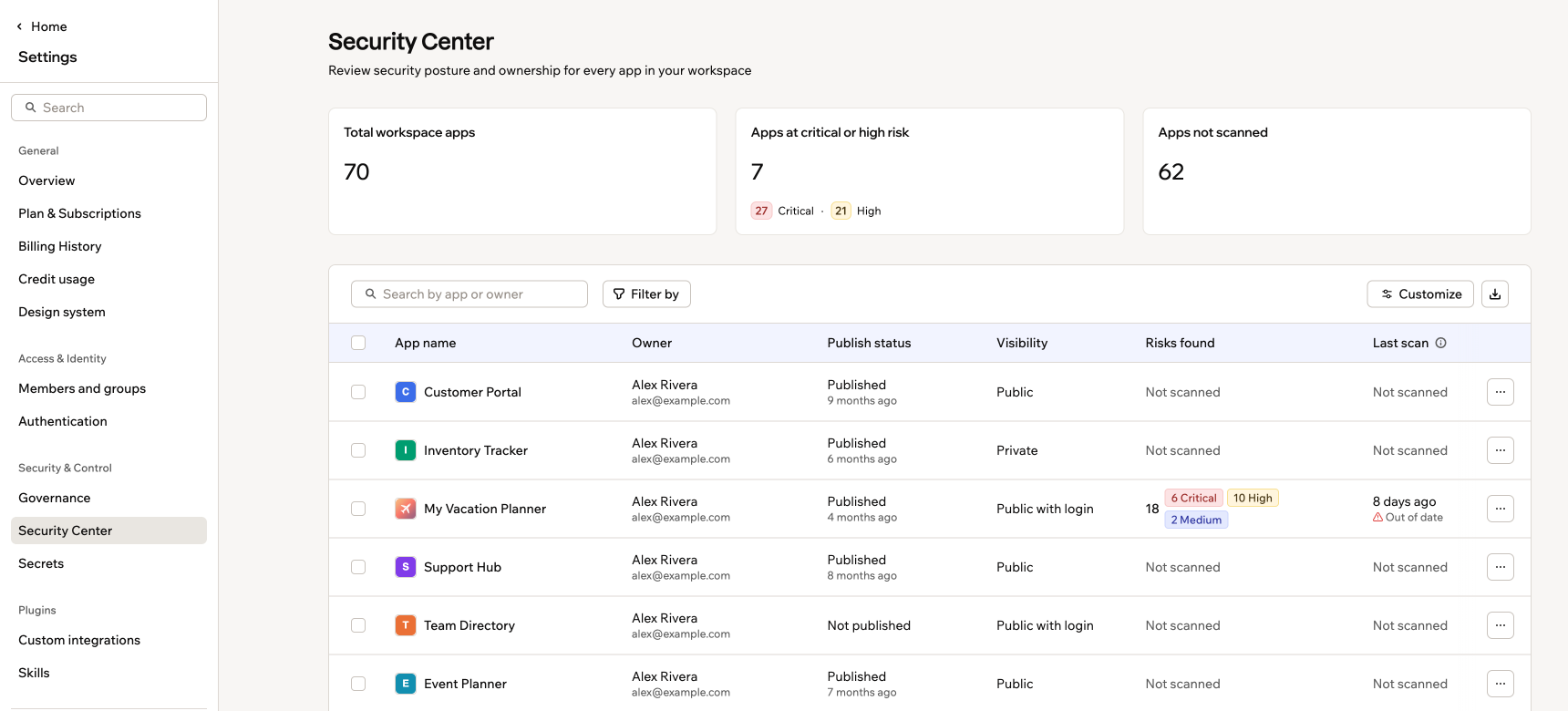The image size is (1568, 711).
Task: Click the 27 Critical count badge
Action: pos(761,211)
